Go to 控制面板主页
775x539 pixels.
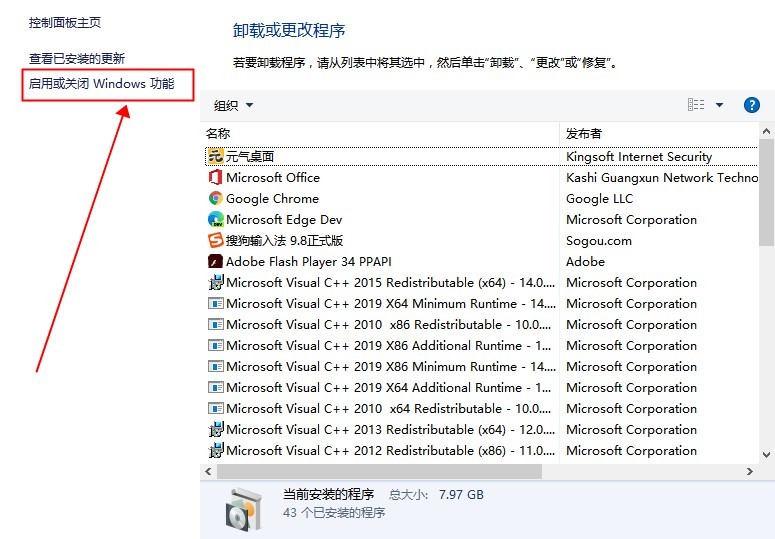[x=65, y=22]
